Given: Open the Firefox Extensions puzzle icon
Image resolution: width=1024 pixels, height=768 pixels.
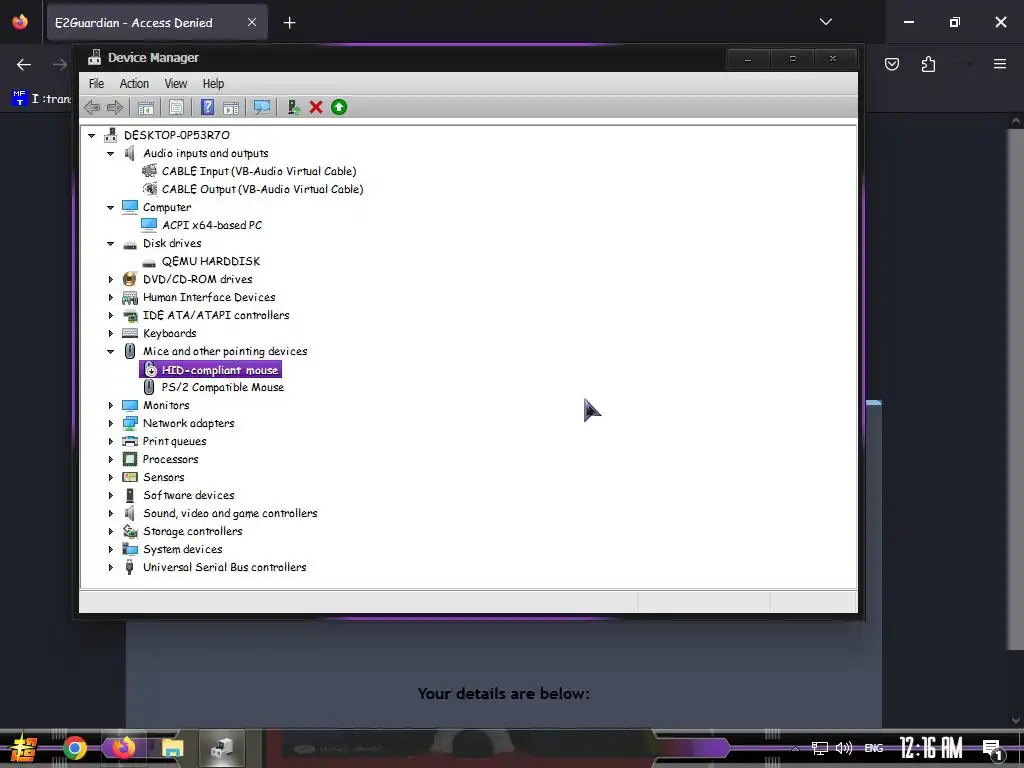Looking at the screenshot, I should 929,64.
